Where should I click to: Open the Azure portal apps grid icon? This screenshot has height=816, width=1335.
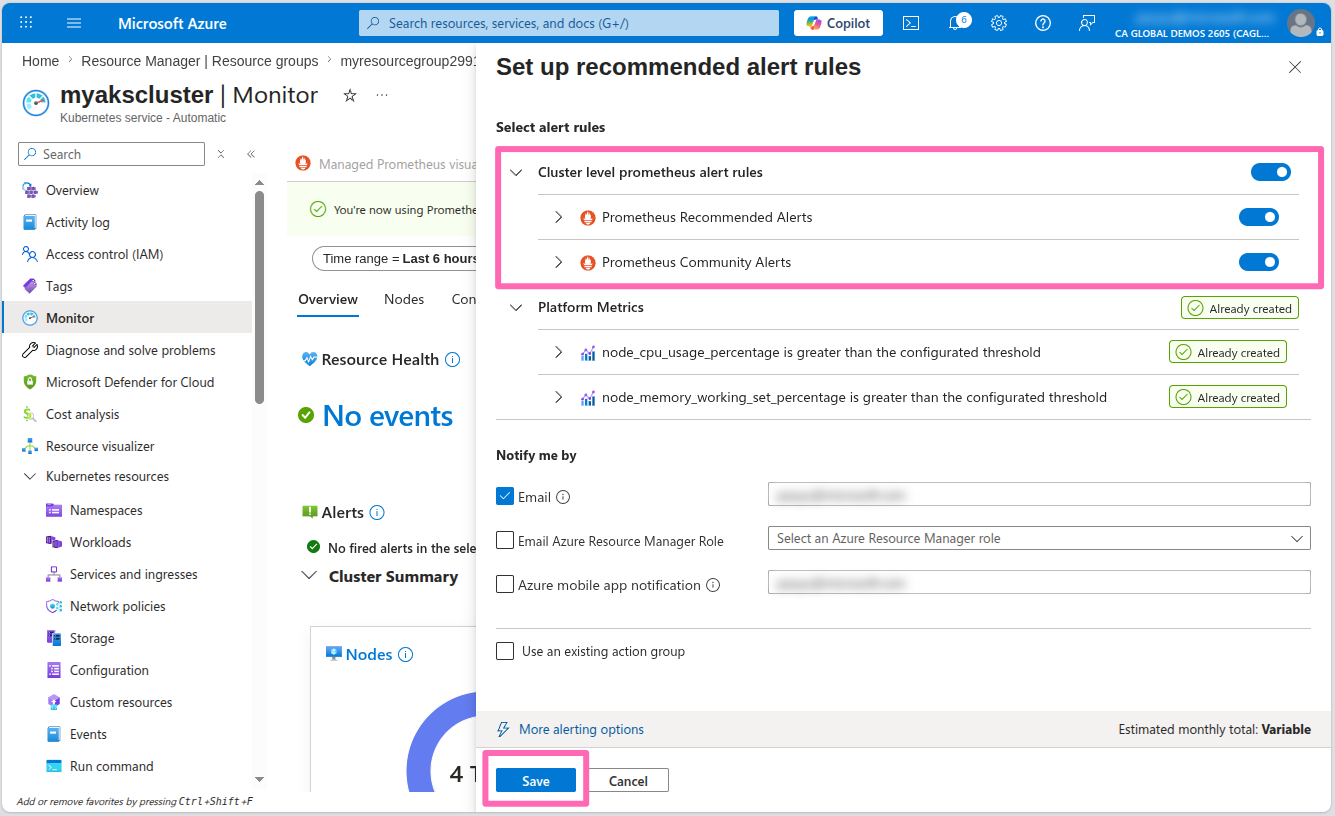coord(26,22)
